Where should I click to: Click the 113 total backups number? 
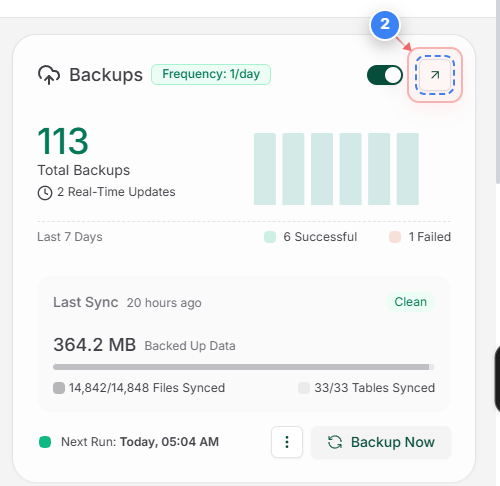[x=63, y=141]
